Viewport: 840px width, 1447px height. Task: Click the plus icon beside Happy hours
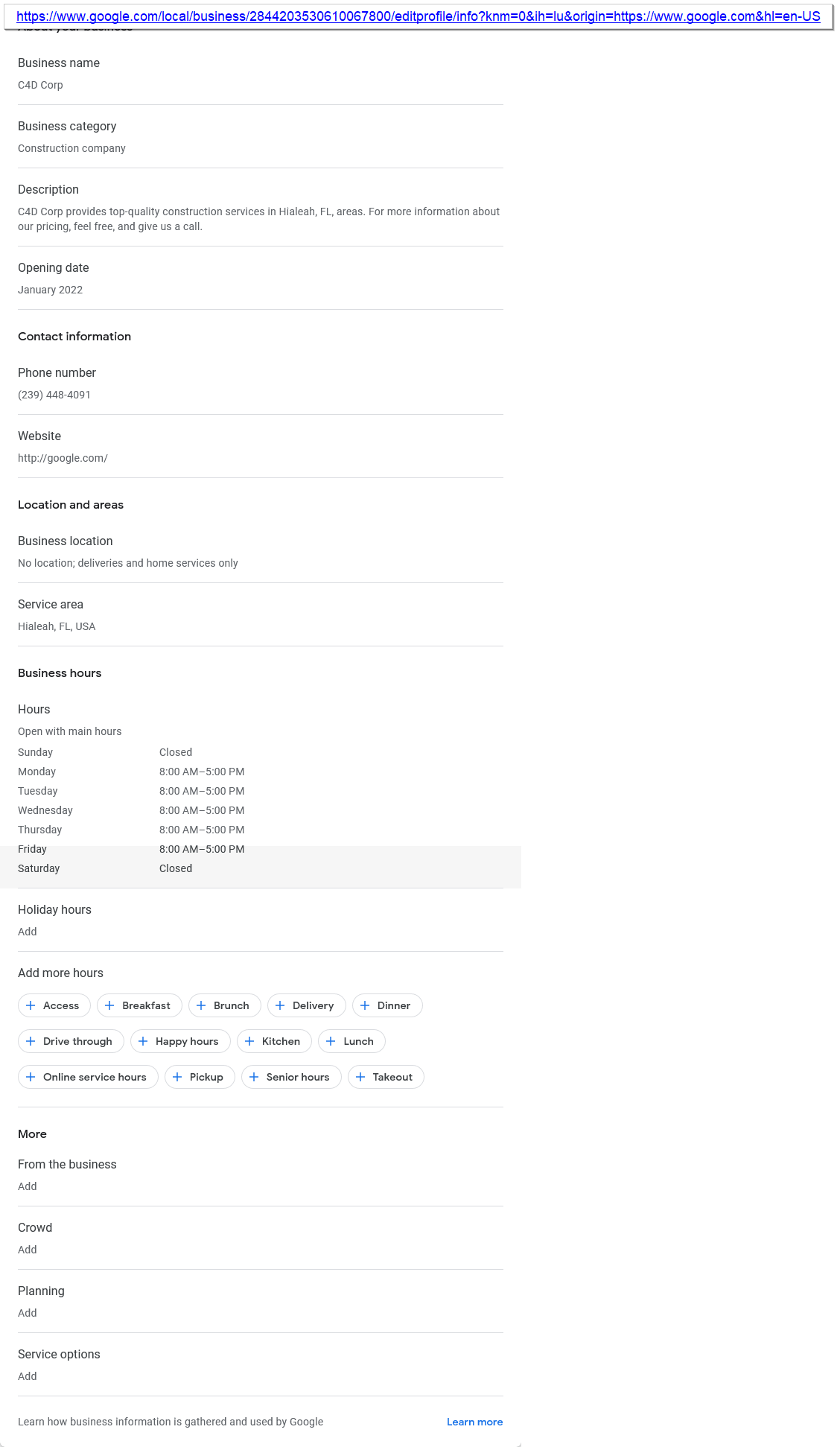(143, 1041)
